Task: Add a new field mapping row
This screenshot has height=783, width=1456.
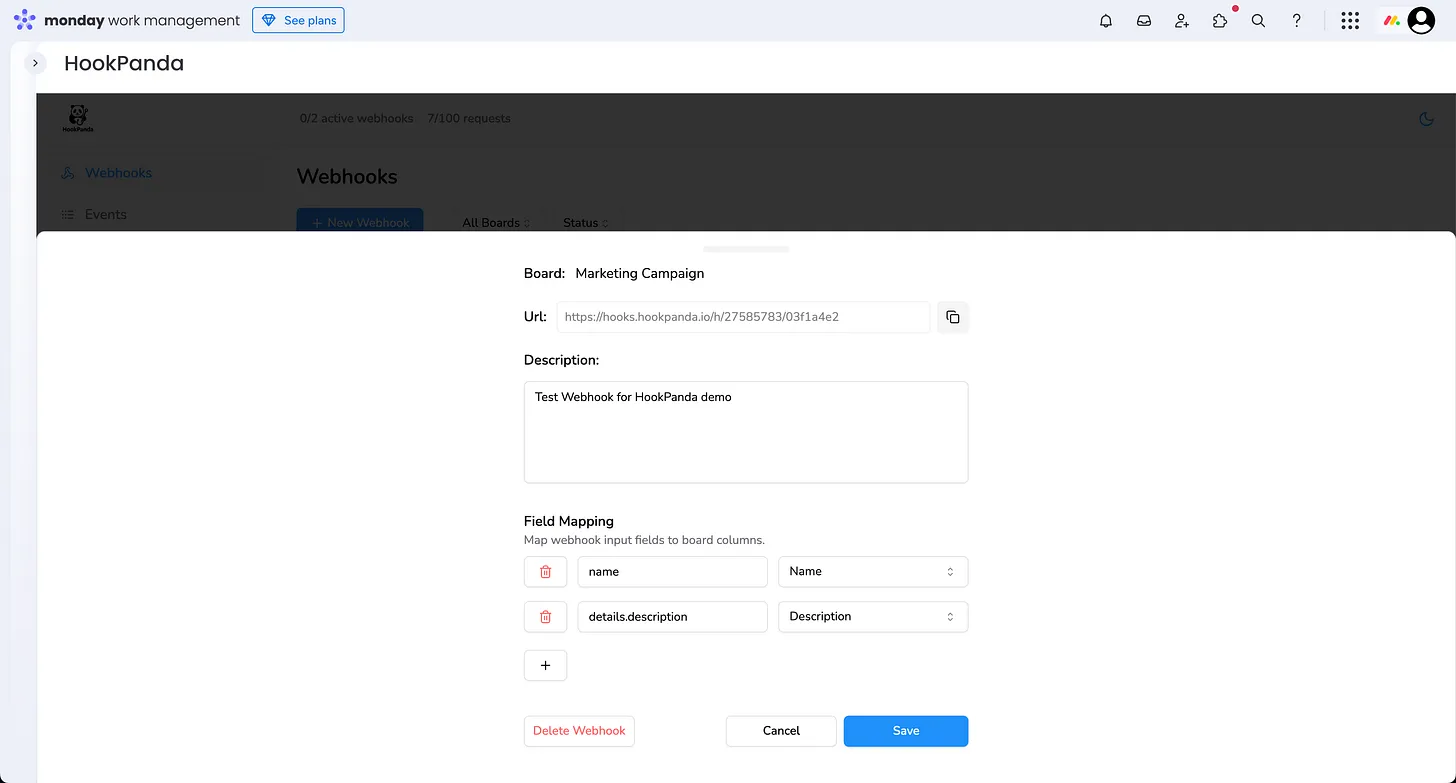Action: click(545, 666)
